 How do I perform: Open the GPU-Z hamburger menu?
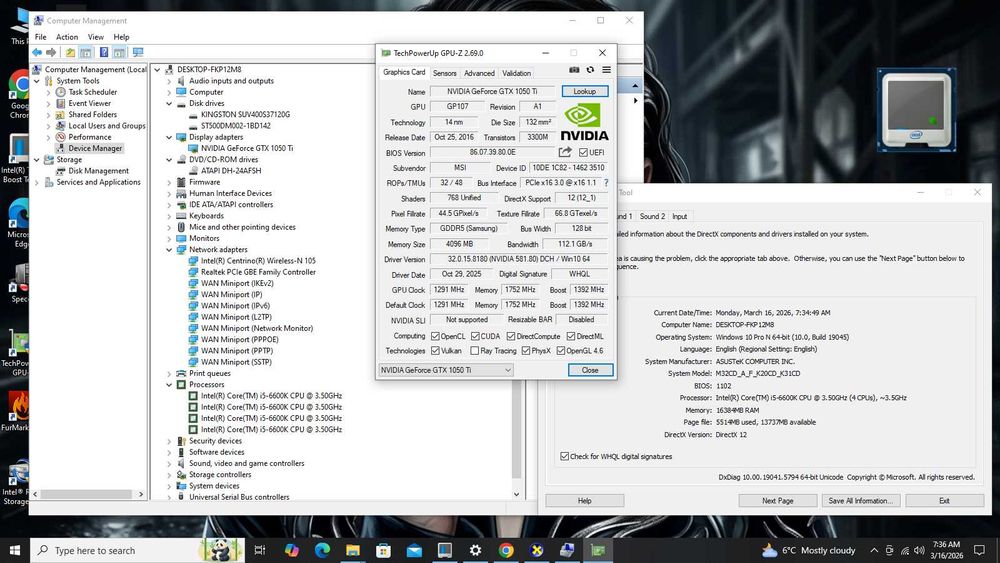607,70
